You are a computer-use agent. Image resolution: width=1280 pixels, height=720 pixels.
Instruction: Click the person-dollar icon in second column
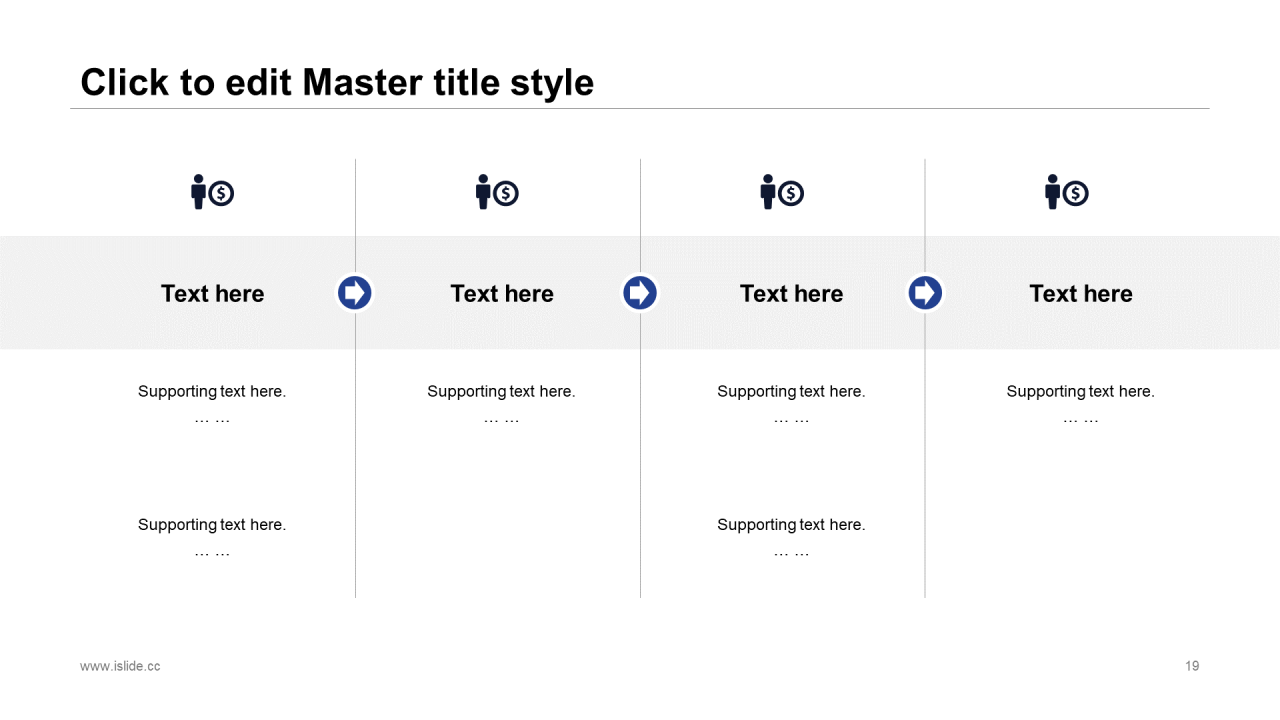click(497, 192)
